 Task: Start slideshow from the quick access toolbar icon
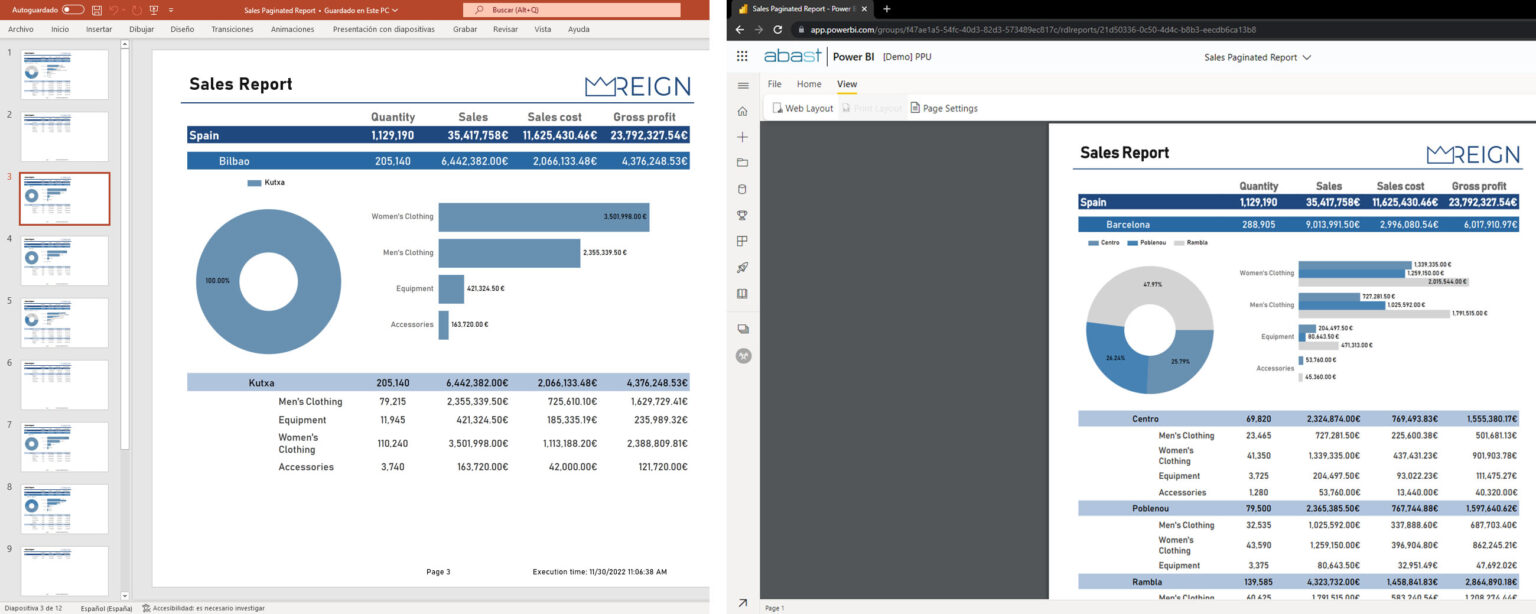(154, 10)
